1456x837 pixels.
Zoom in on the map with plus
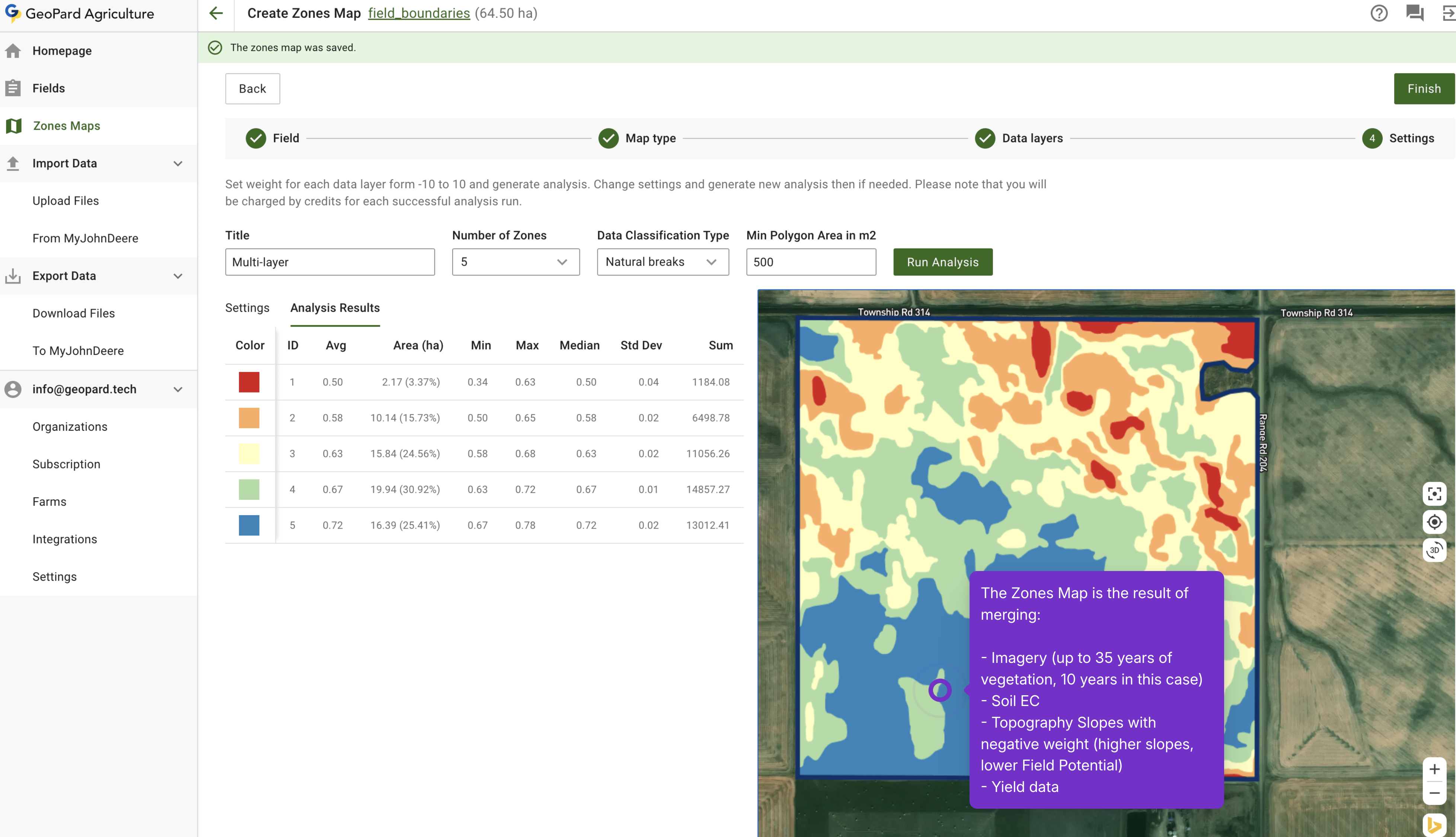click(1434, 769)
